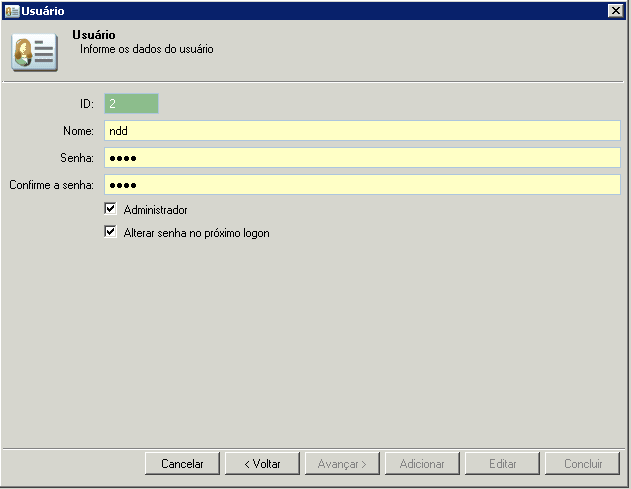Toggle Alterar senha no próximo logon checkbox
The height and width of the screenshot is (489, 631).
click(110, 232)
